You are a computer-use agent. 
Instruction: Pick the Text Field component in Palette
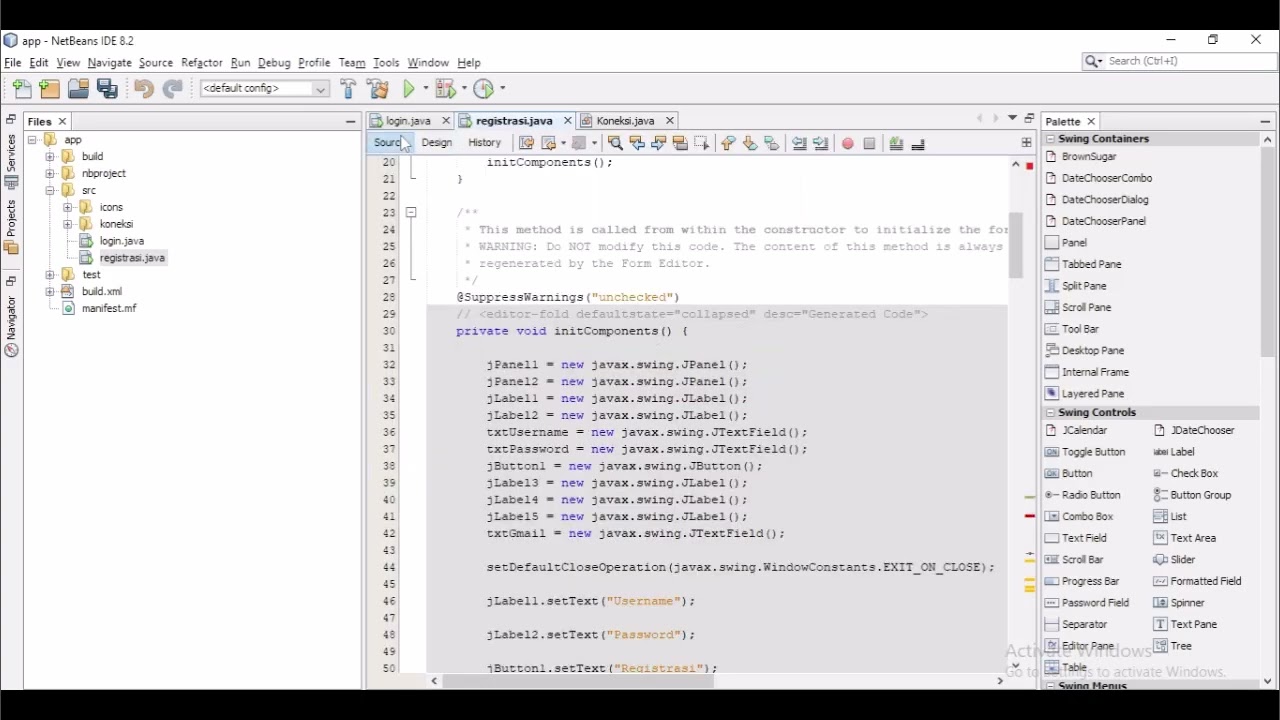click(x=1076, y=539)
